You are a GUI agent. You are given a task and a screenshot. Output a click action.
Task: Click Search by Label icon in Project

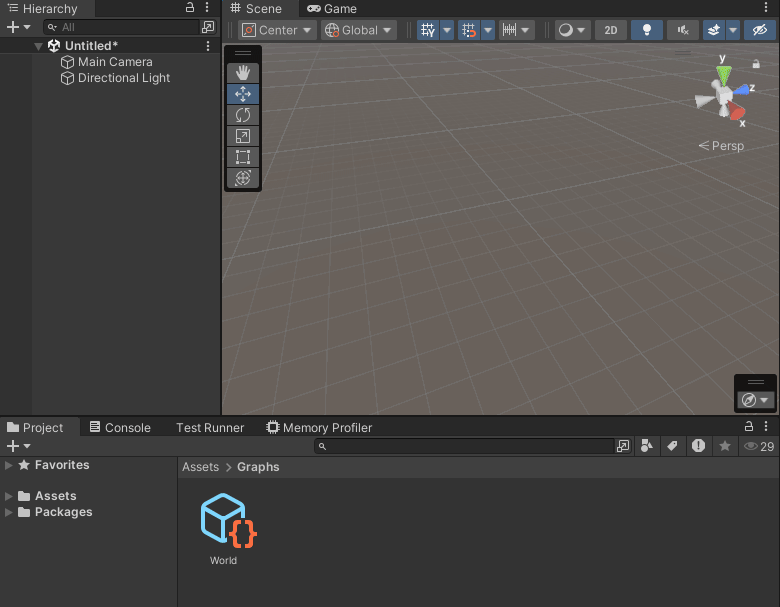(x=673, y=446)
